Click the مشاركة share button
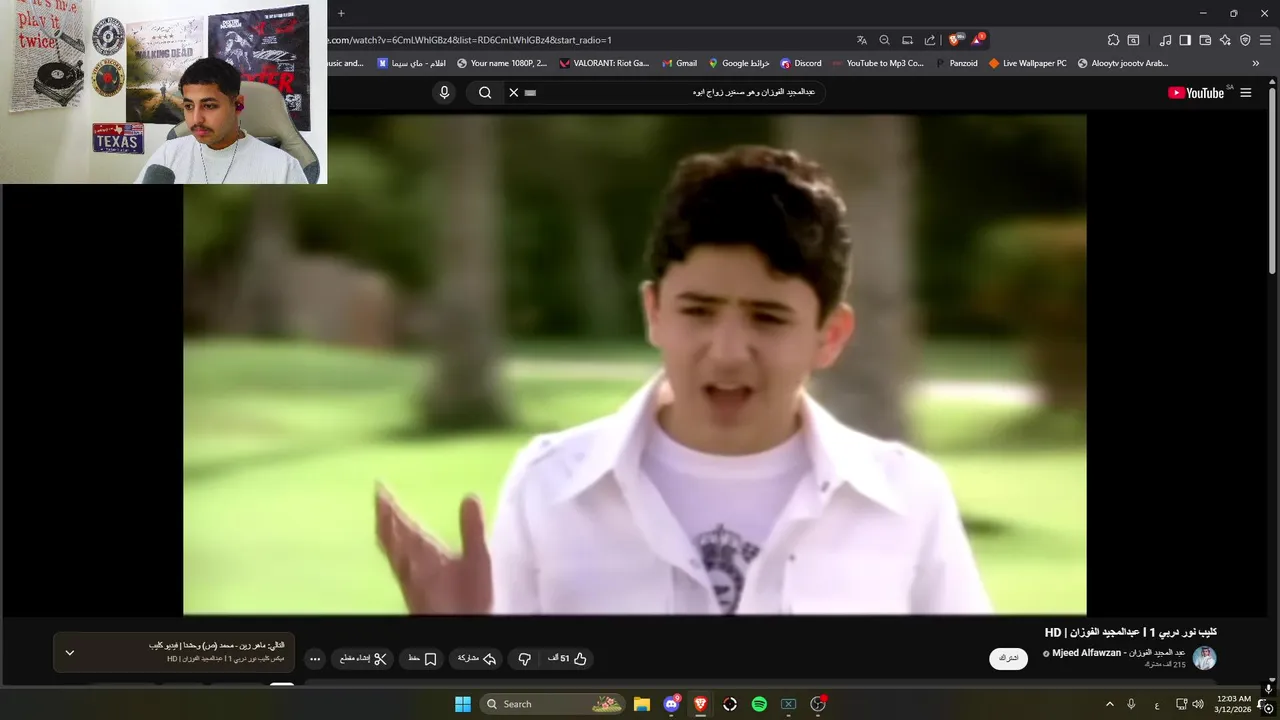1280x720 pixels. pos(477,659)
